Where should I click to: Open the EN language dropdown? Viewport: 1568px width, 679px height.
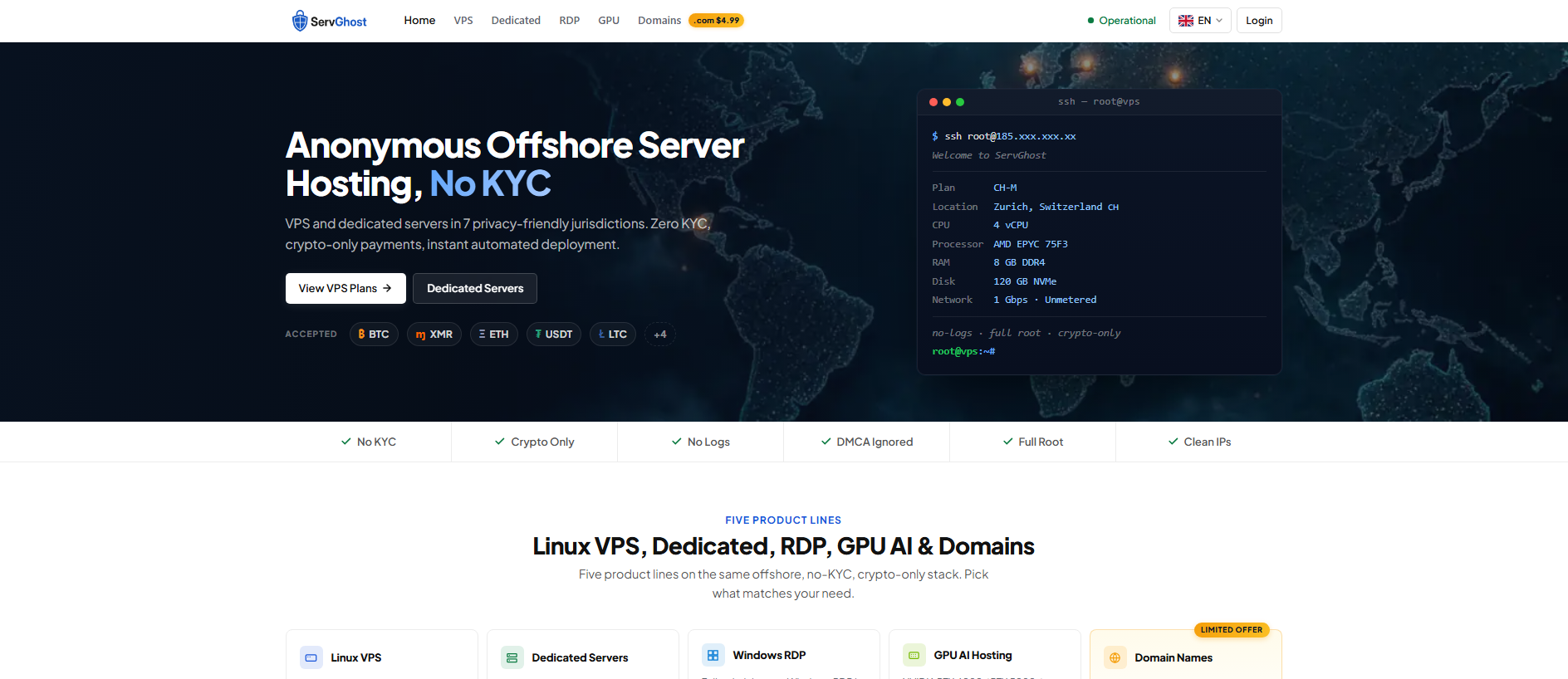(1200, 21)
